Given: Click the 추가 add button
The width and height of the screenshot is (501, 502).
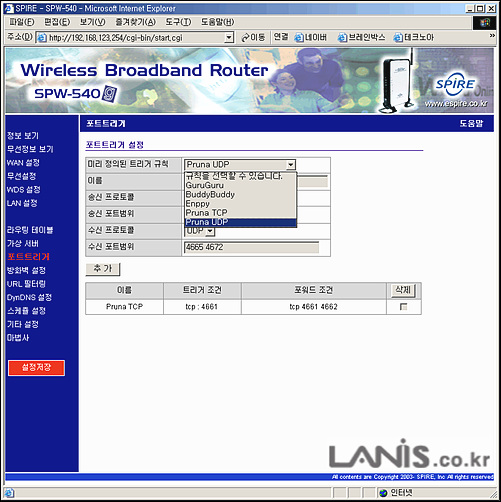Looking at the screenshot, I should point(103,269).
